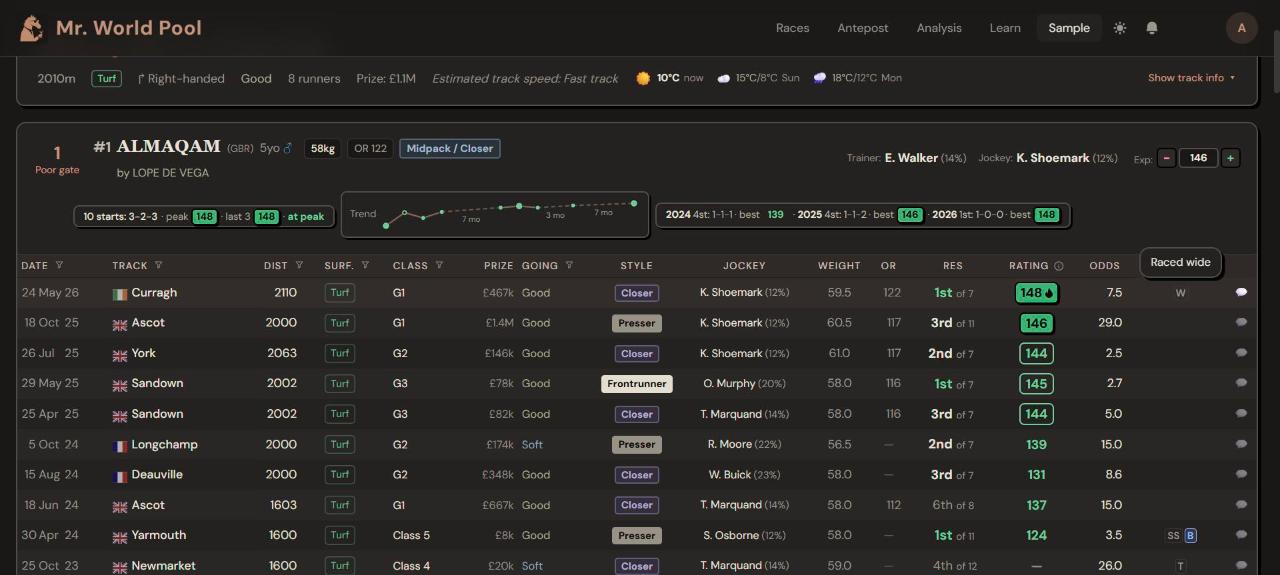
Task: Open the TRACK column filter
Action: tap(158, 266)
